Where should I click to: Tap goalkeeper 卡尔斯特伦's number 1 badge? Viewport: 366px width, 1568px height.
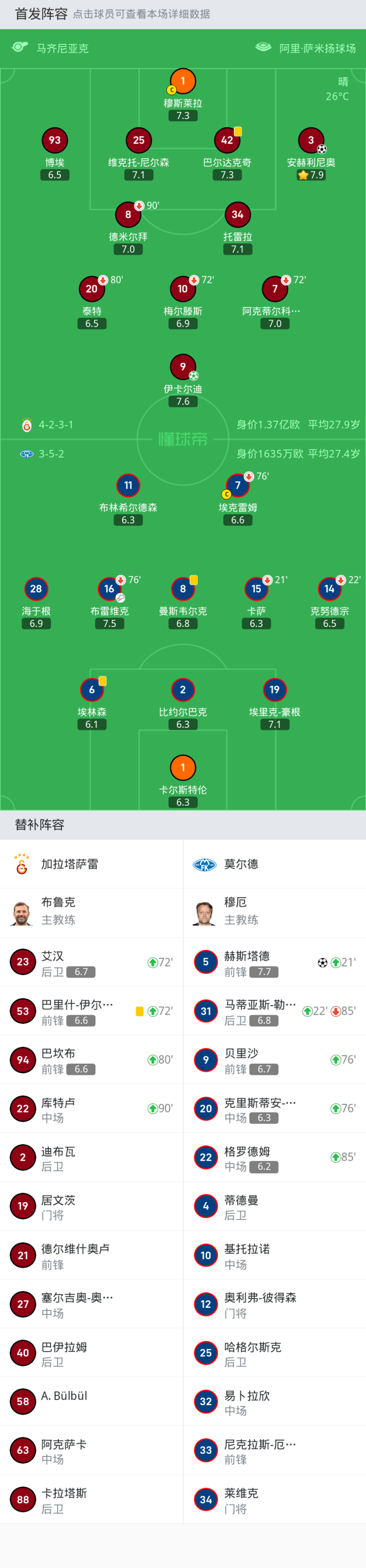(182, 767)
